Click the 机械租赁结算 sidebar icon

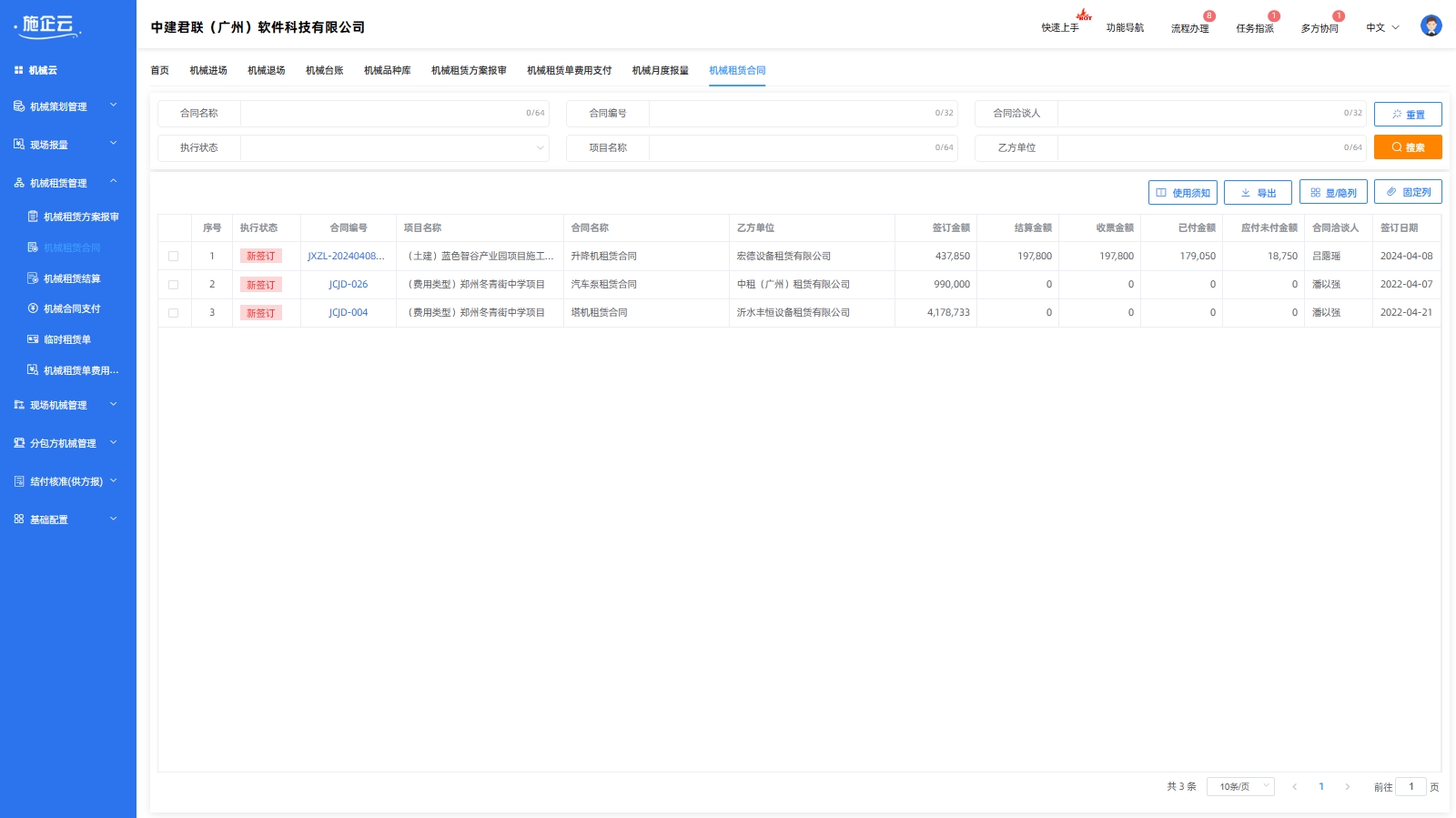[33, 278]
